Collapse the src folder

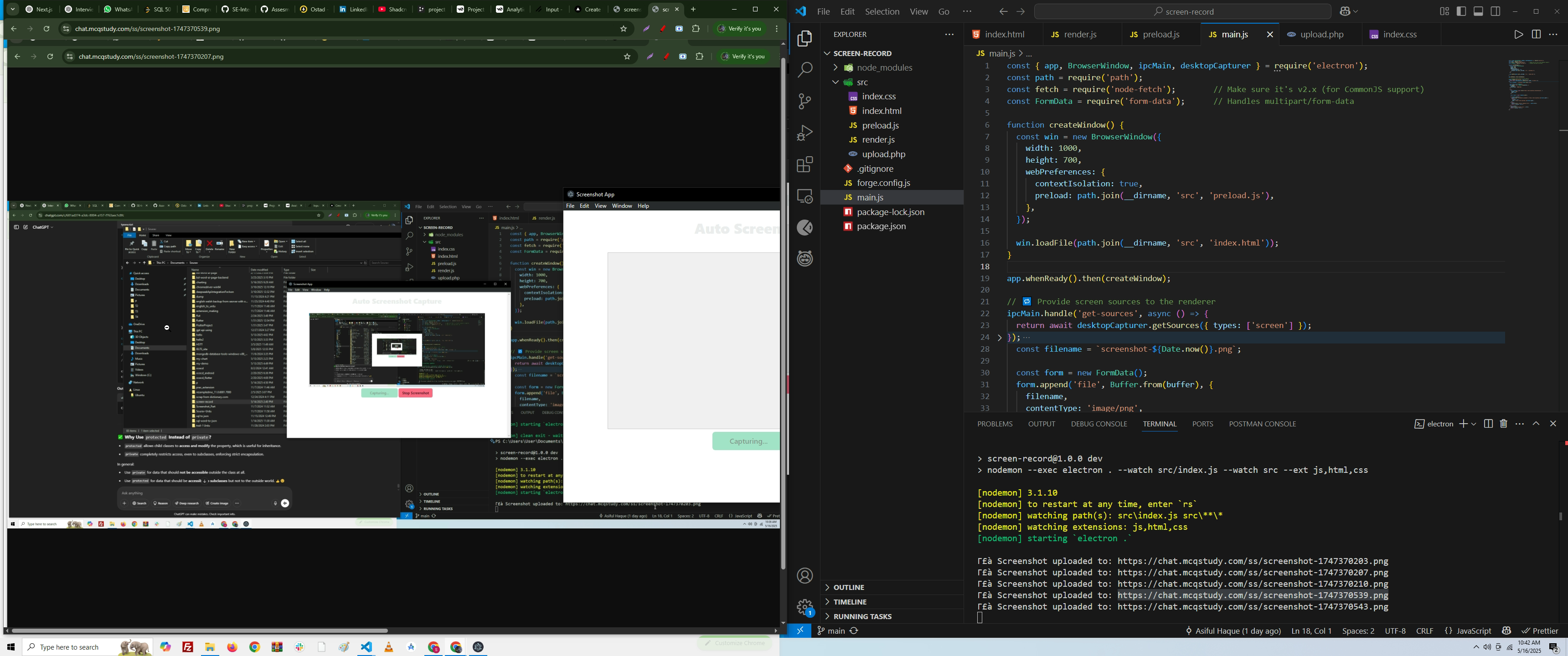pyautogui.click(x=862, y=82)
